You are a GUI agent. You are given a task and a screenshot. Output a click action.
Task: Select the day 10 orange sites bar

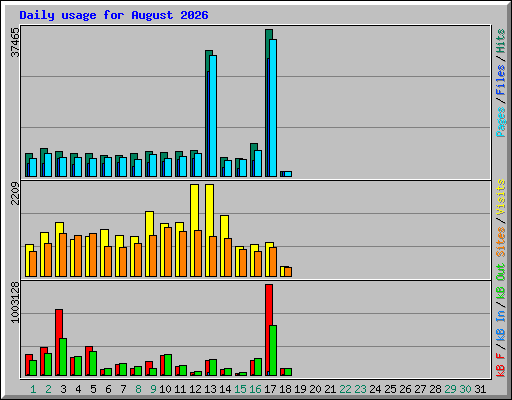(168, 252)
